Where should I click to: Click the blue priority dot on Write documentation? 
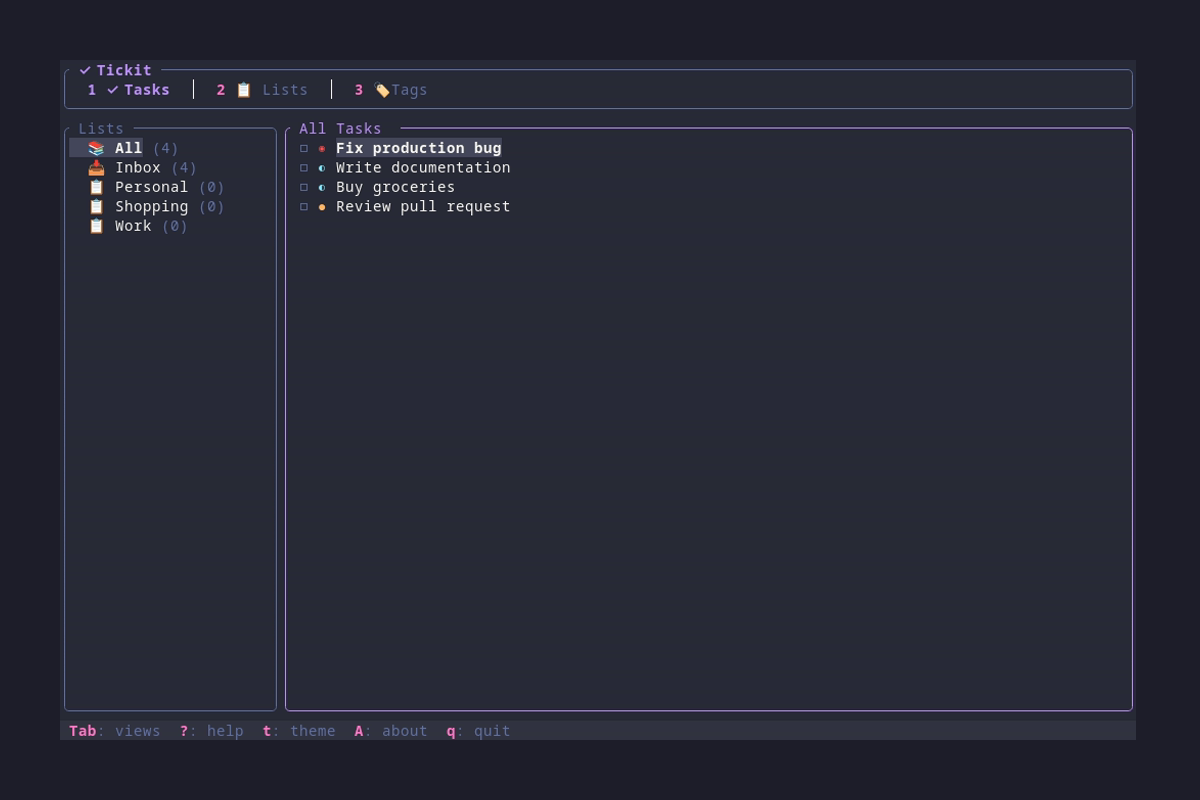tap(322, 167)
